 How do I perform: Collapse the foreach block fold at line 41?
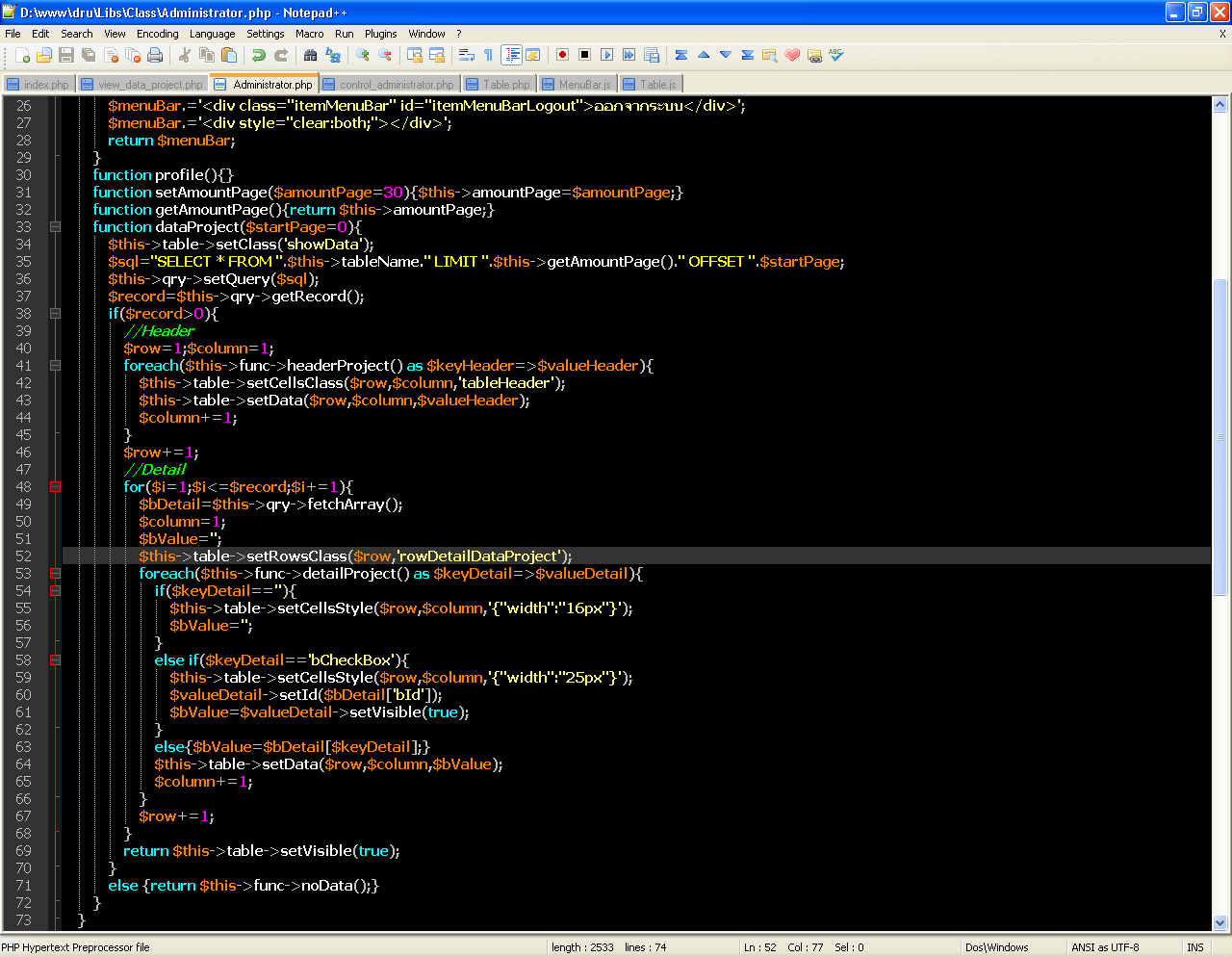(55, 366)
